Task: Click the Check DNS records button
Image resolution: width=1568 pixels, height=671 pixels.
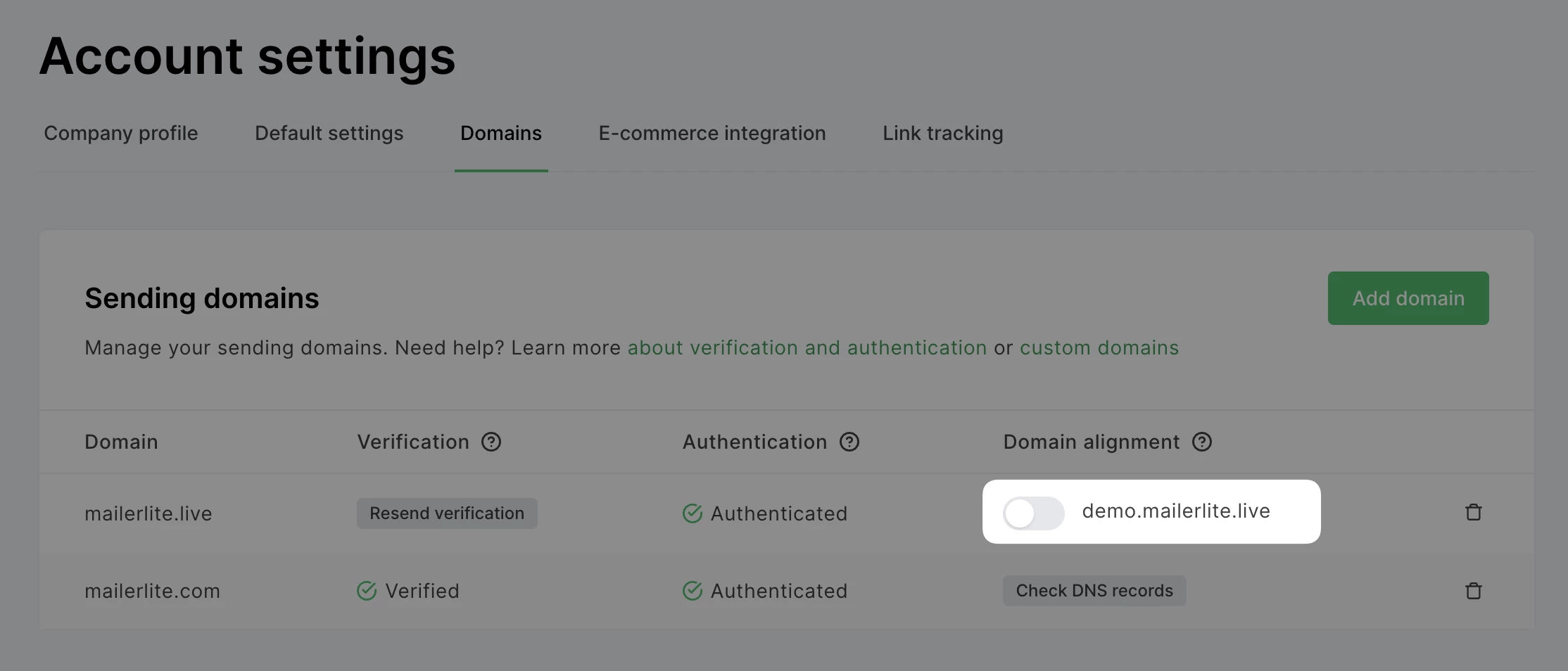Action: (x=1094, y=591)
